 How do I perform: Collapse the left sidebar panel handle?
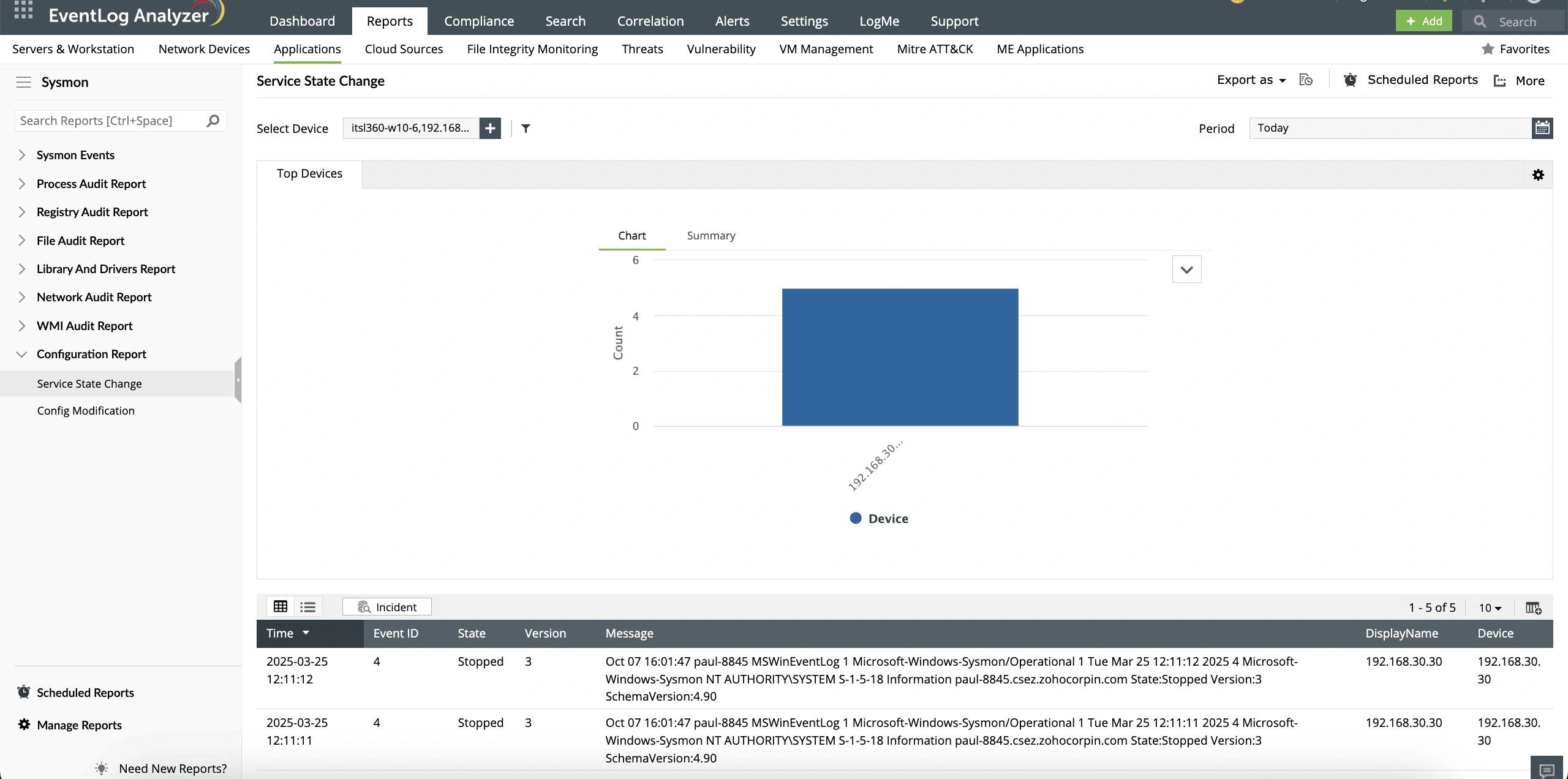pos(238,380)
